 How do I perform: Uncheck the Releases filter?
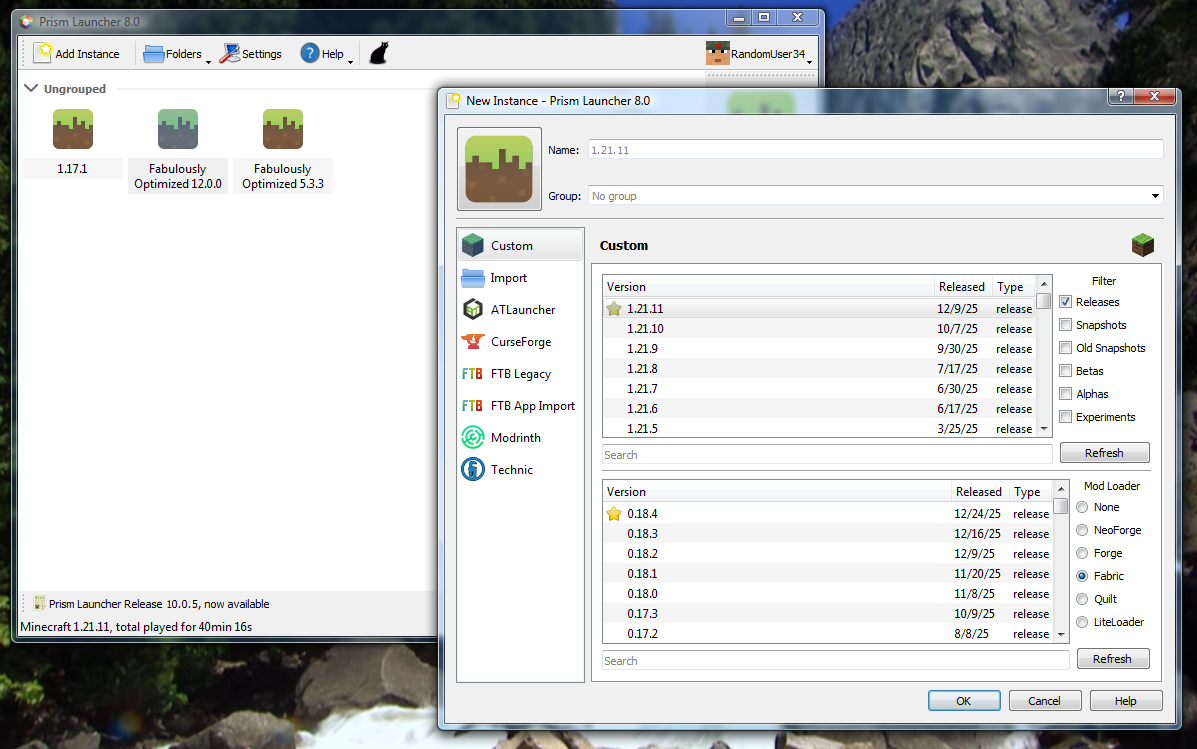point(1066,302)
